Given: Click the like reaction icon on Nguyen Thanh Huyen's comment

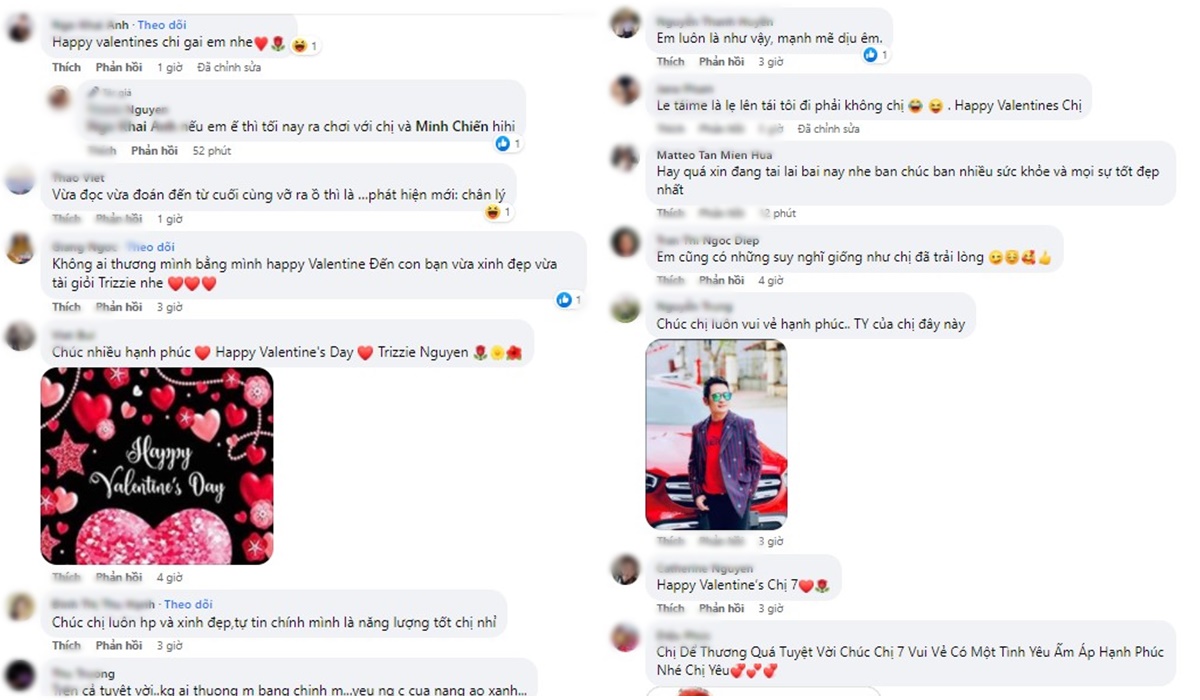Looking at the screenshot, I should (870, 55).
